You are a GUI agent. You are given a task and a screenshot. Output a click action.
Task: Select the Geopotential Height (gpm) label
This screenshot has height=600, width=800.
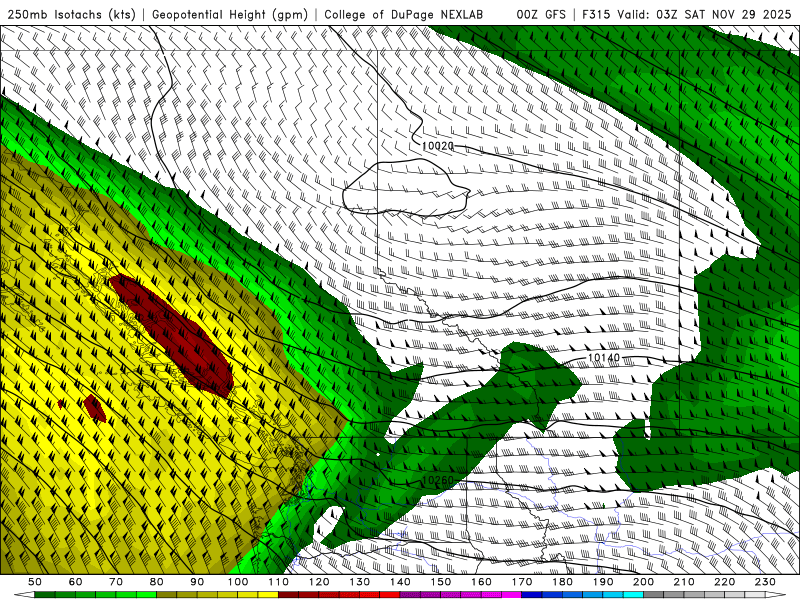tap(230, 15)
